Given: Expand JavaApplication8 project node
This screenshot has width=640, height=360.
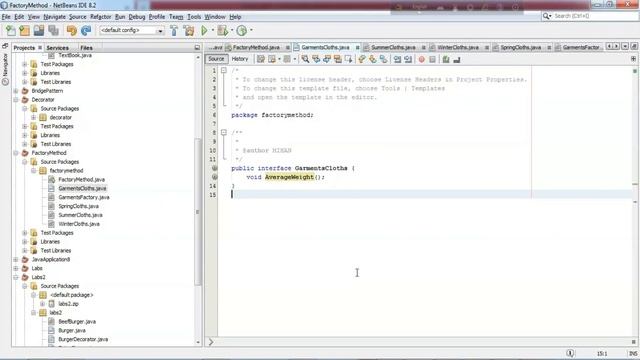Looking at the screenshot, I should (x=16, y=260).
